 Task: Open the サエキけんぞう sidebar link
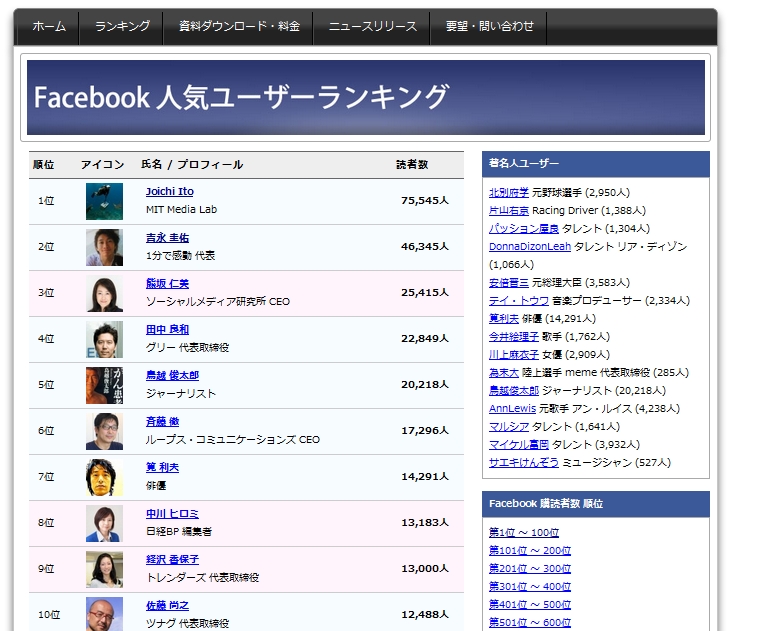[524, 463]
